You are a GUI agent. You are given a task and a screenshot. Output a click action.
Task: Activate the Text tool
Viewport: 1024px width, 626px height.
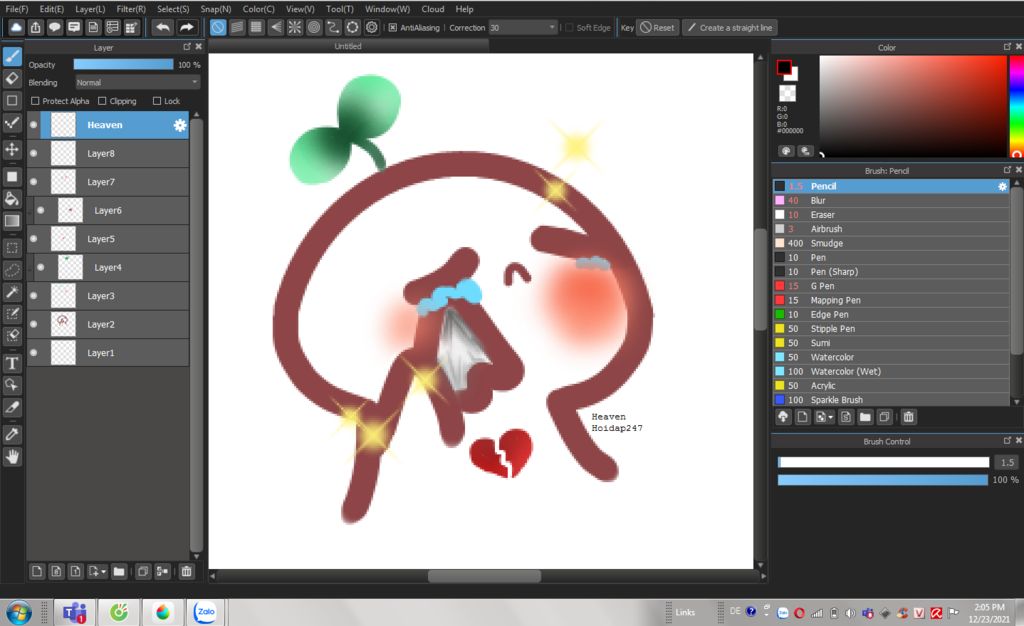pyautogui.click(x=12, y=363)
